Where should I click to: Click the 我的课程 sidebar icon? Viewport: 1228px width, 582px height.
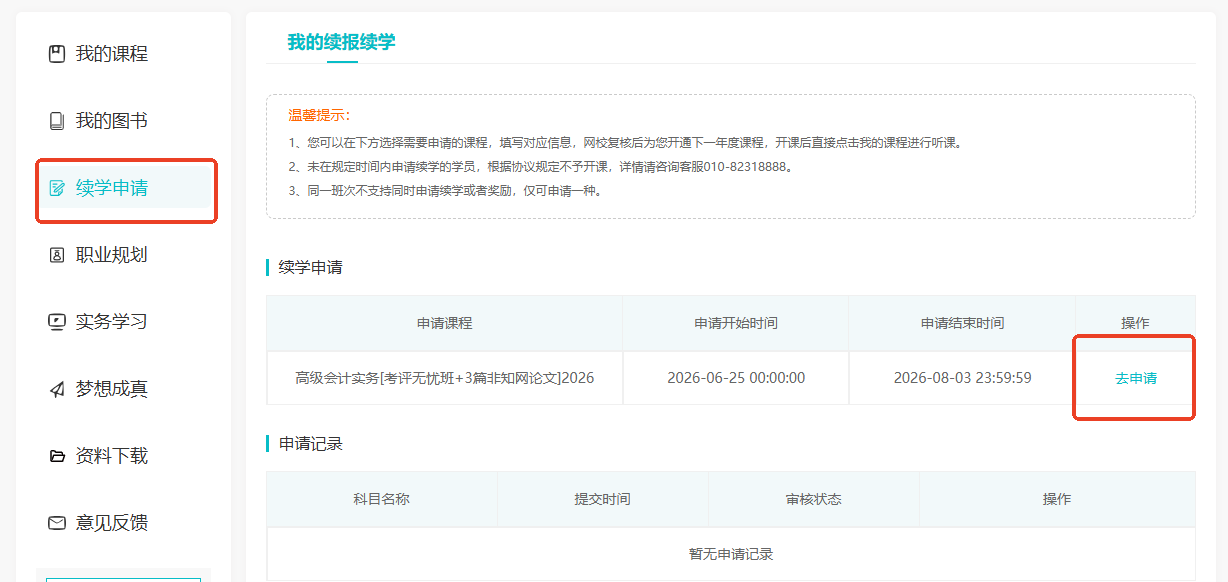coord(57,54)
